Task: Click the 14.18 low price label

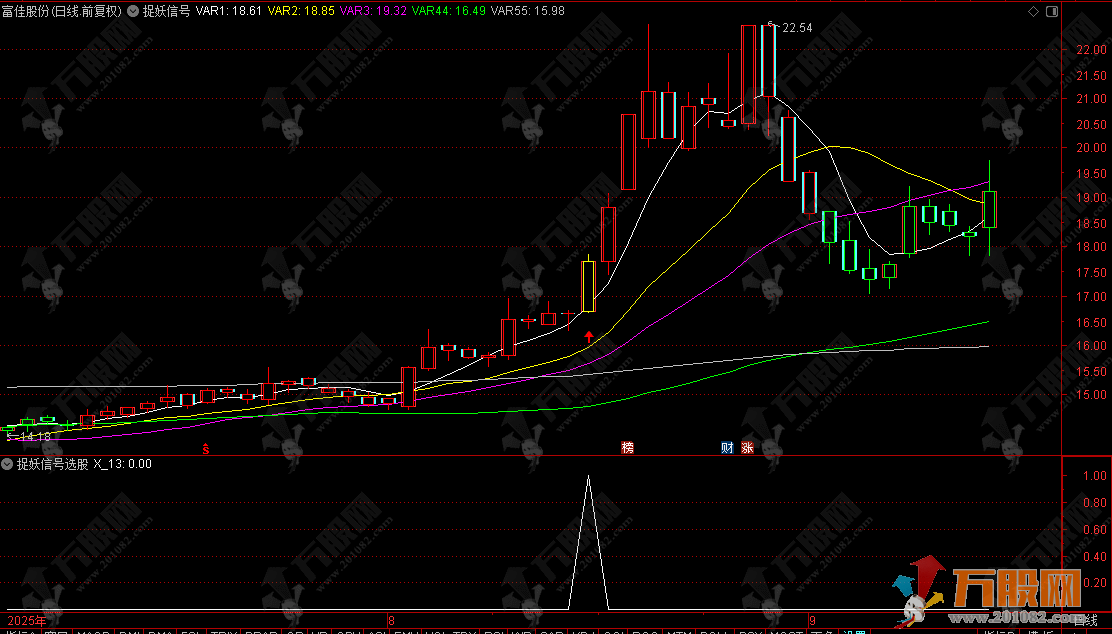Action: [x=35, y=437]
